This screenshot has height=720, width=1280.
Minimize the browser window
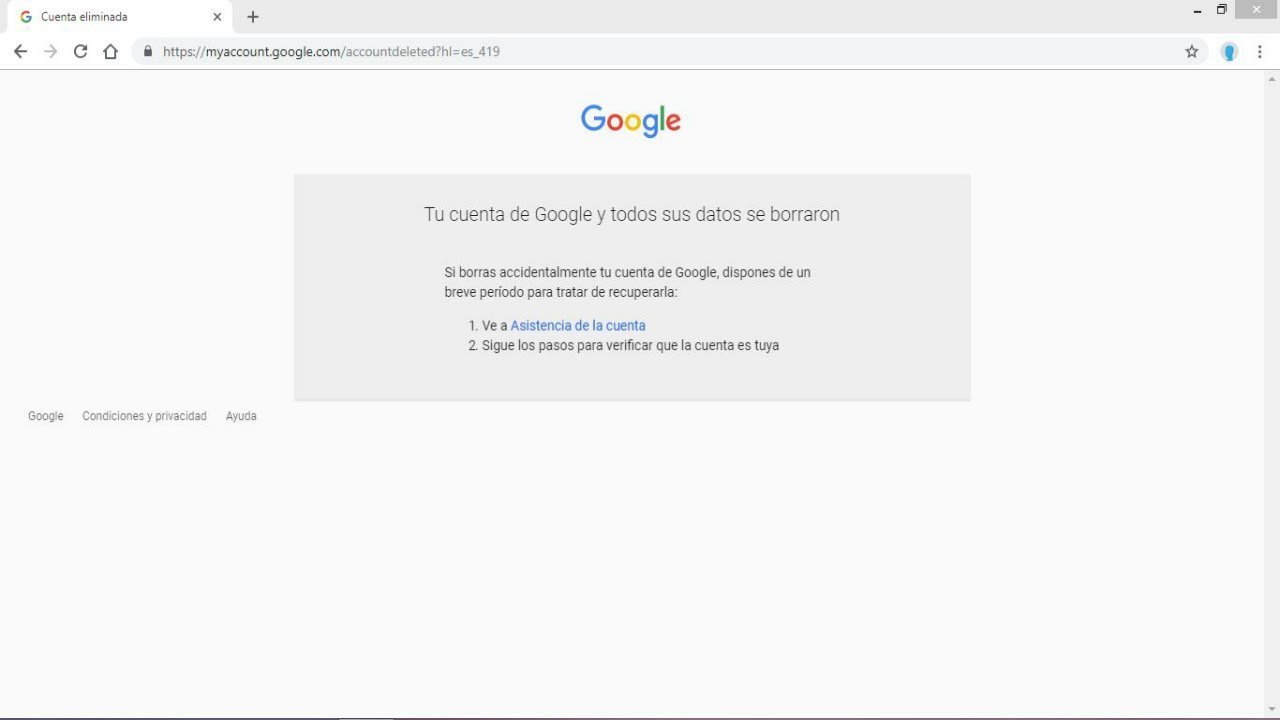1198,11
